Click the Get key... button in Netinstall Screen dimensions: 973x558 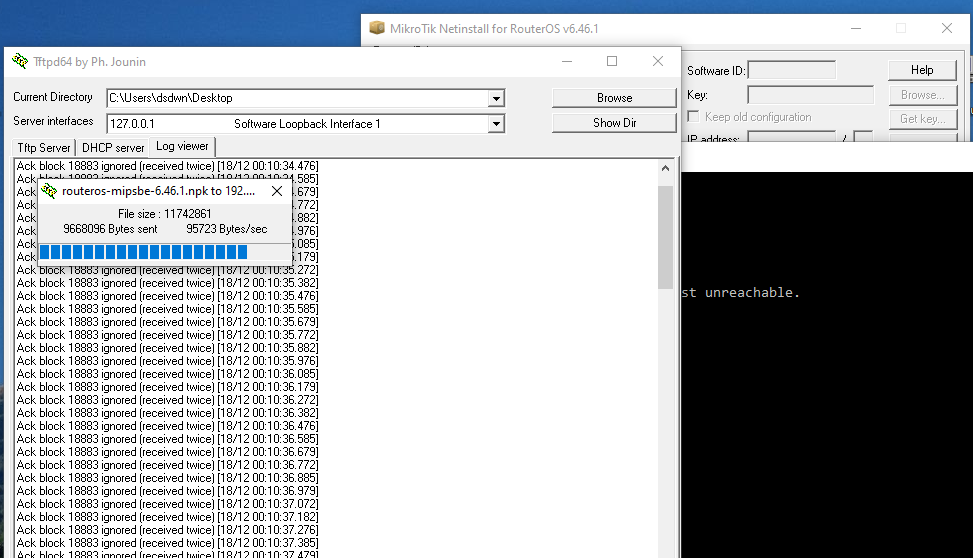tap(923, 119)
